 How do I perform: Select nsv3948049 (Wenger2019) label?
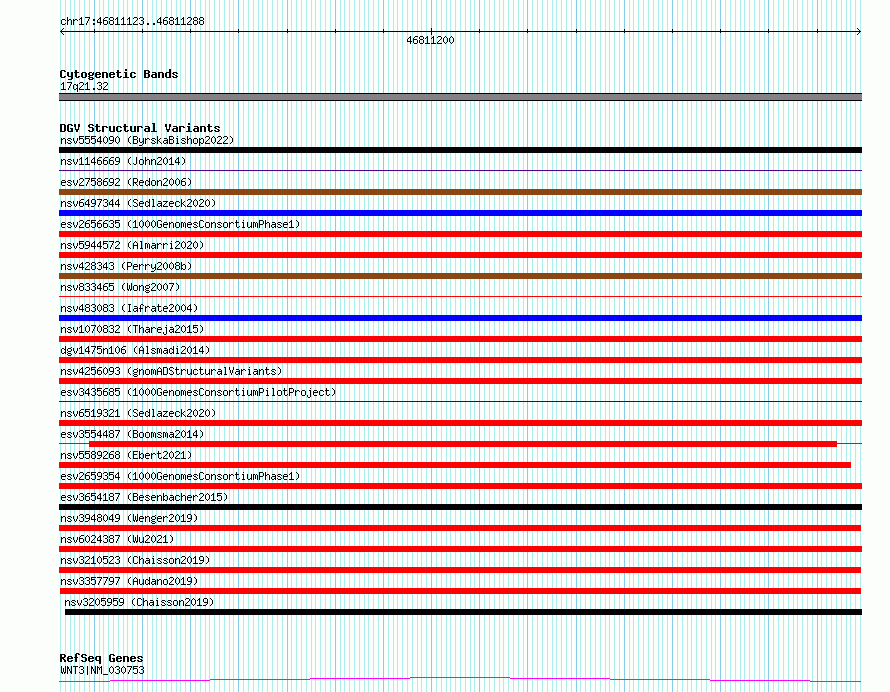(x=129, y=518)
